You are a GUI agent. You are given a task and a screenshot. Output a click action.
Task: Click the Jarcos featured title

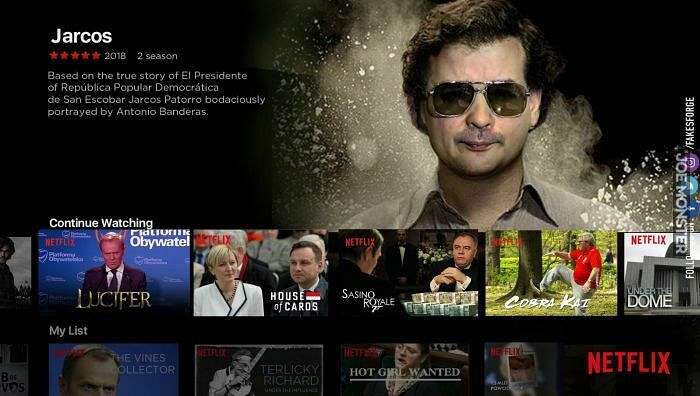[x=82, y=36]
